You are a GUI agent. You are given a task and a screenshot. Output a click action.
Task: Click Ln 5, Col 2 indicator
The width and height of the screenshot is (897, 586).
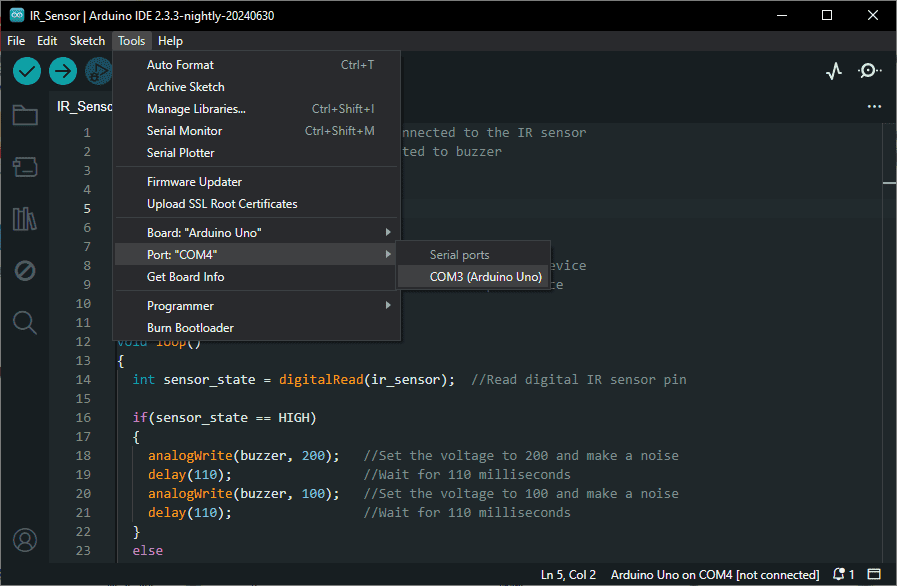coord(568,574)
